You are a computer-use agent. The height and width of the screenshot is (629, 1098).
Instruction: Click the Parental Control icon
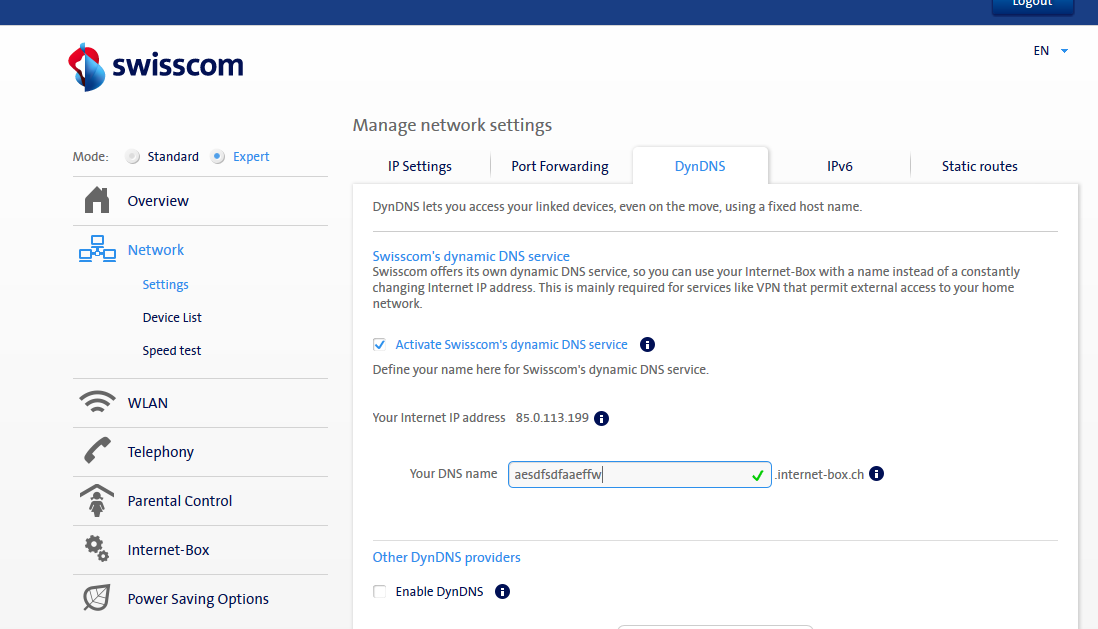[97, 501]
